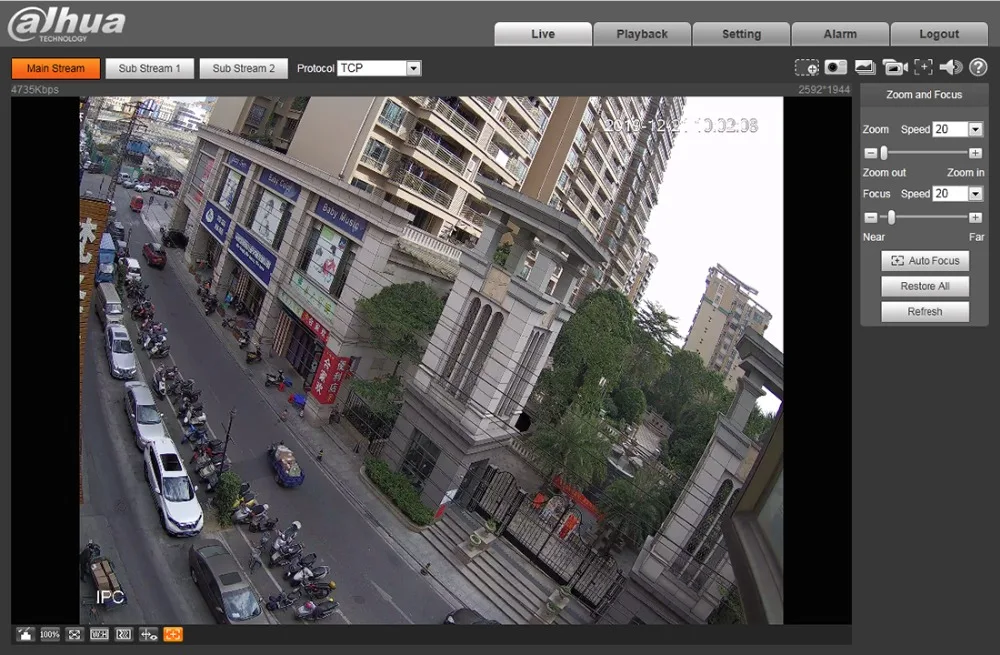Image resolution: width=1000 pixels, height=655 pixels.
Task: Activate the easy focus bracket icon
Action: point(923,67)
